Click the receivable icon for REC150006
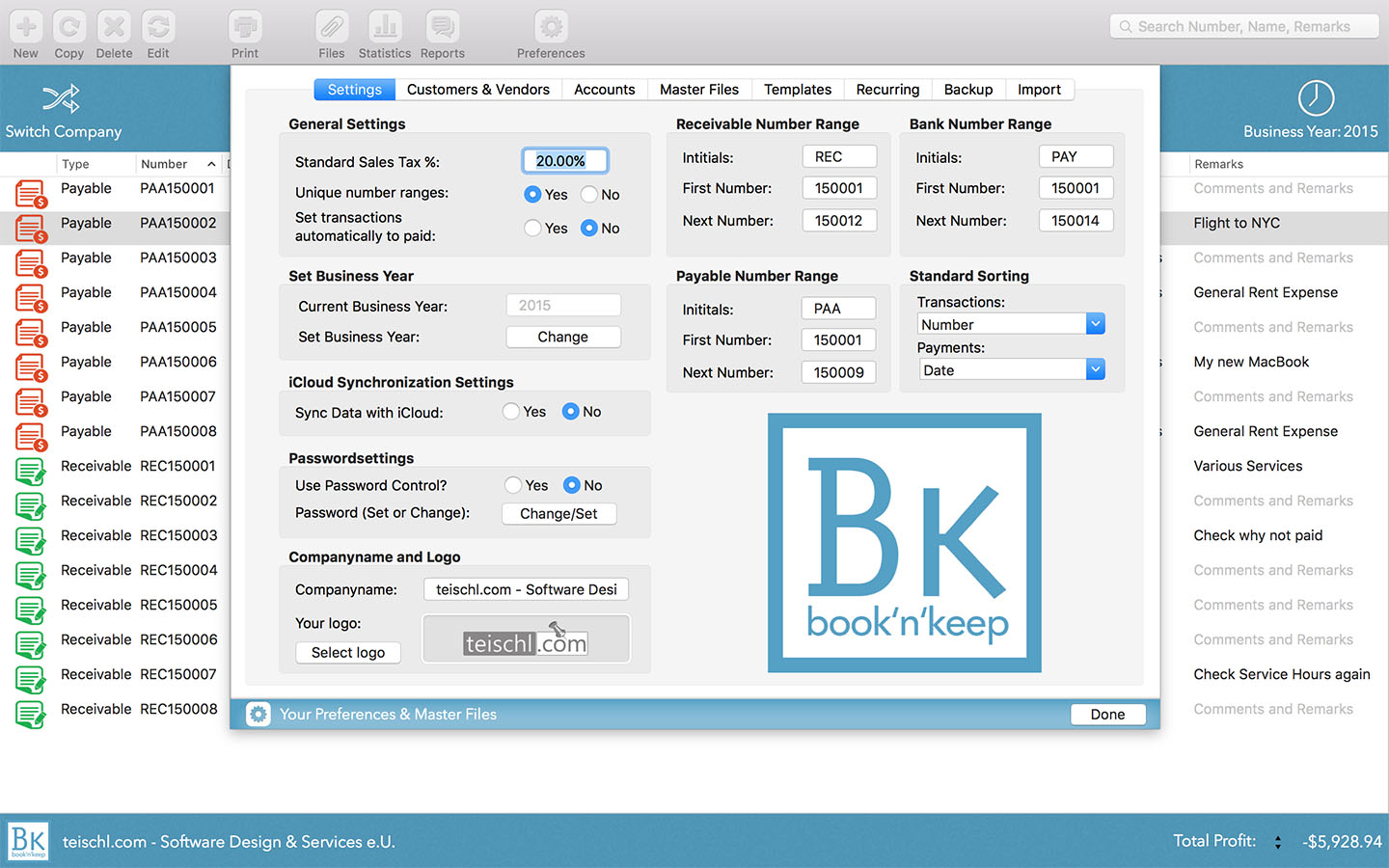The image size is (1389, 868). [x=30, y=645]
